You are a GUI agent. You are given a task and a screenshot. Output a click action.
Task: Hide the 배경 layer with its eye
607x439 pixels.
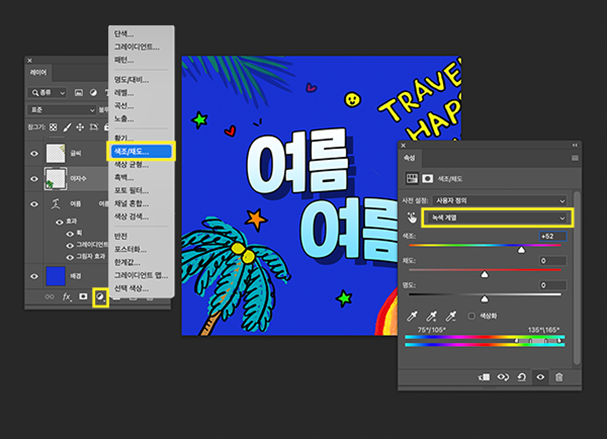(34, 276)
